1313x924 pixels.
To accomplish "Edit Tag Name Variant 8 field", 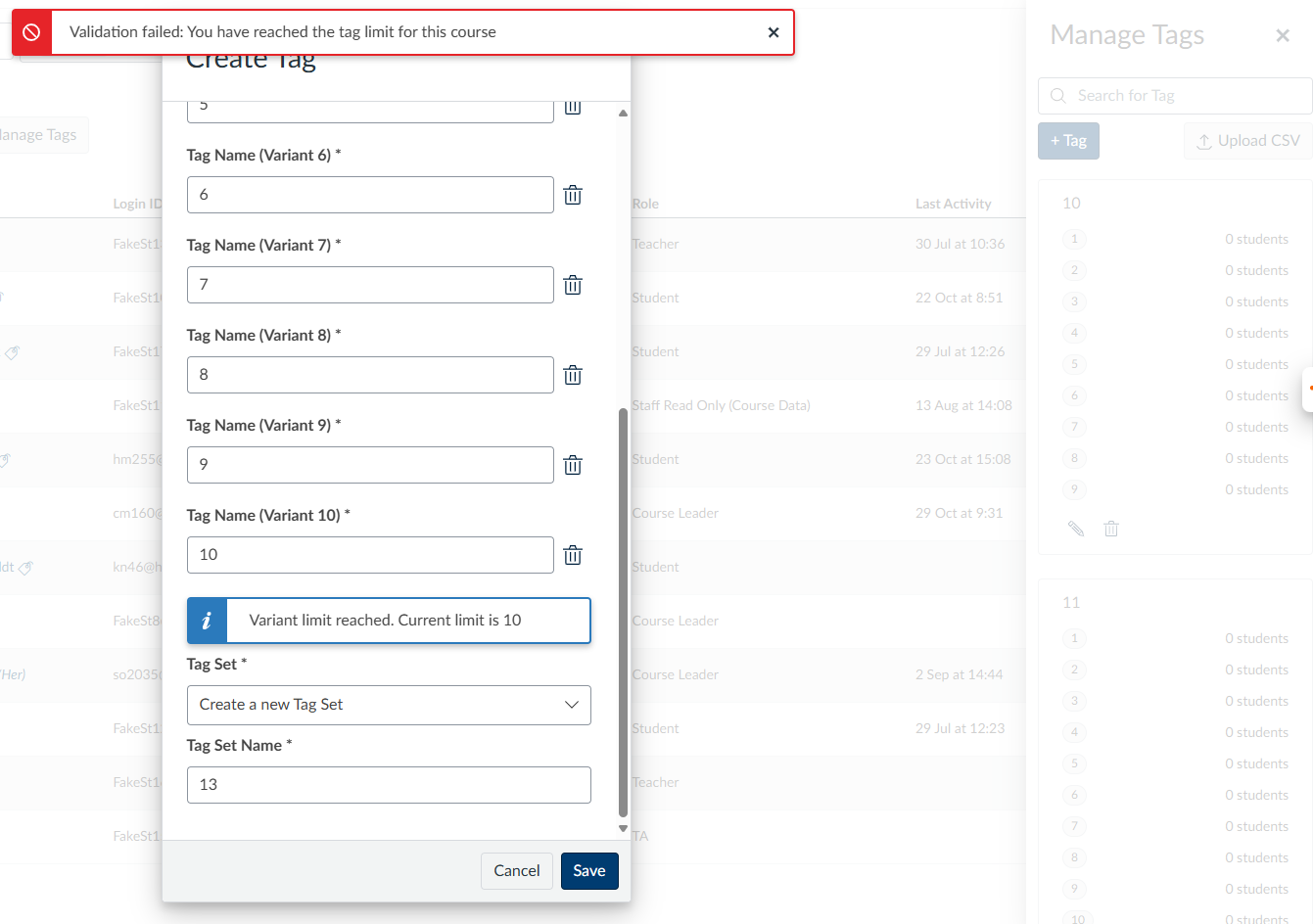I will (x=370, y=375).
